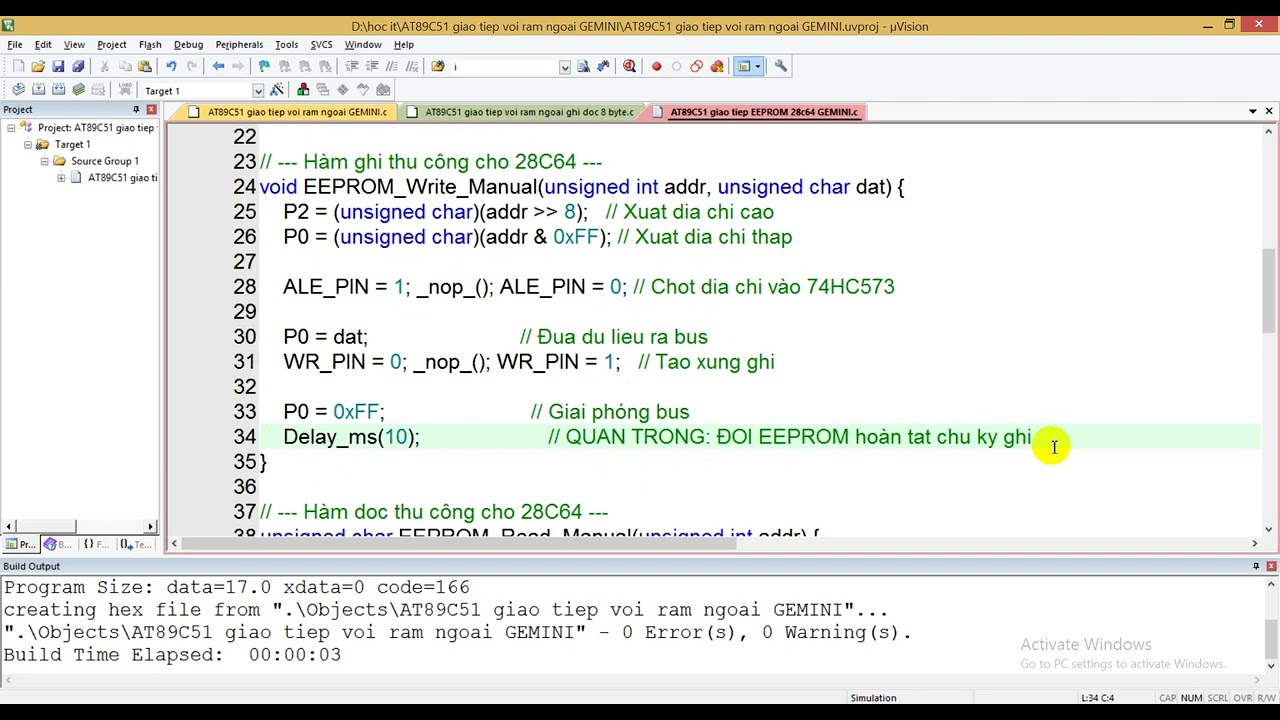Kill all breakpoints icon
1280x720 pixels.
pos(717,66)
